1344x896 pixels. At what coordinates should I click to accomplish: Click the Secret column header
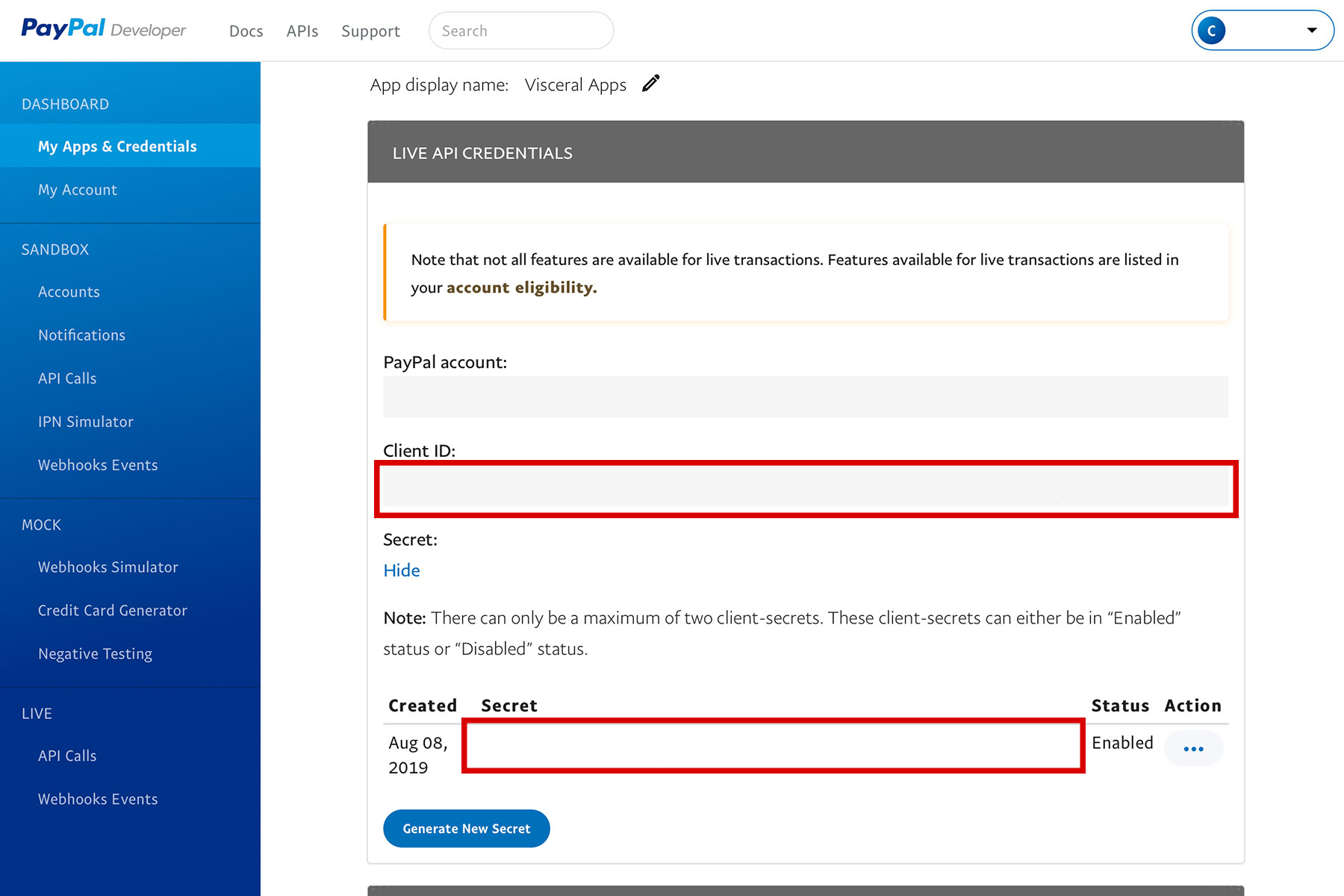pos(509,706)
